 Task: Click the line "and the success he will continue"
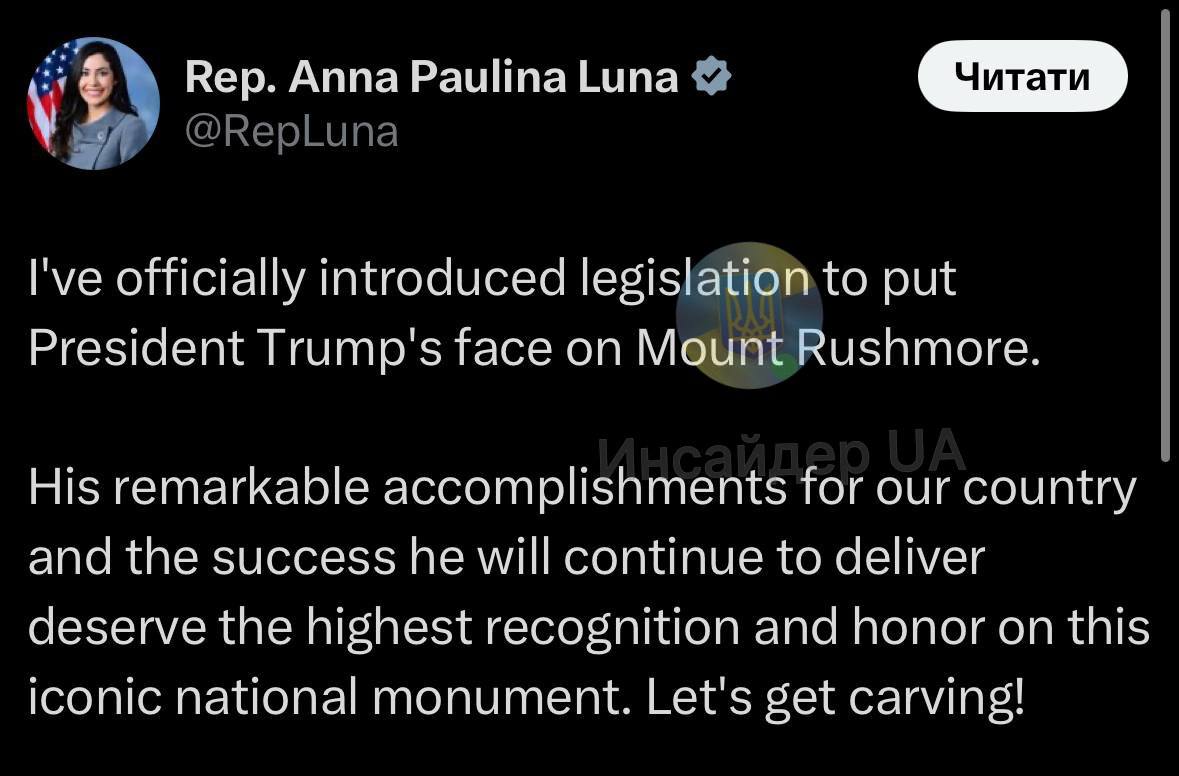(x=506, y=558)
